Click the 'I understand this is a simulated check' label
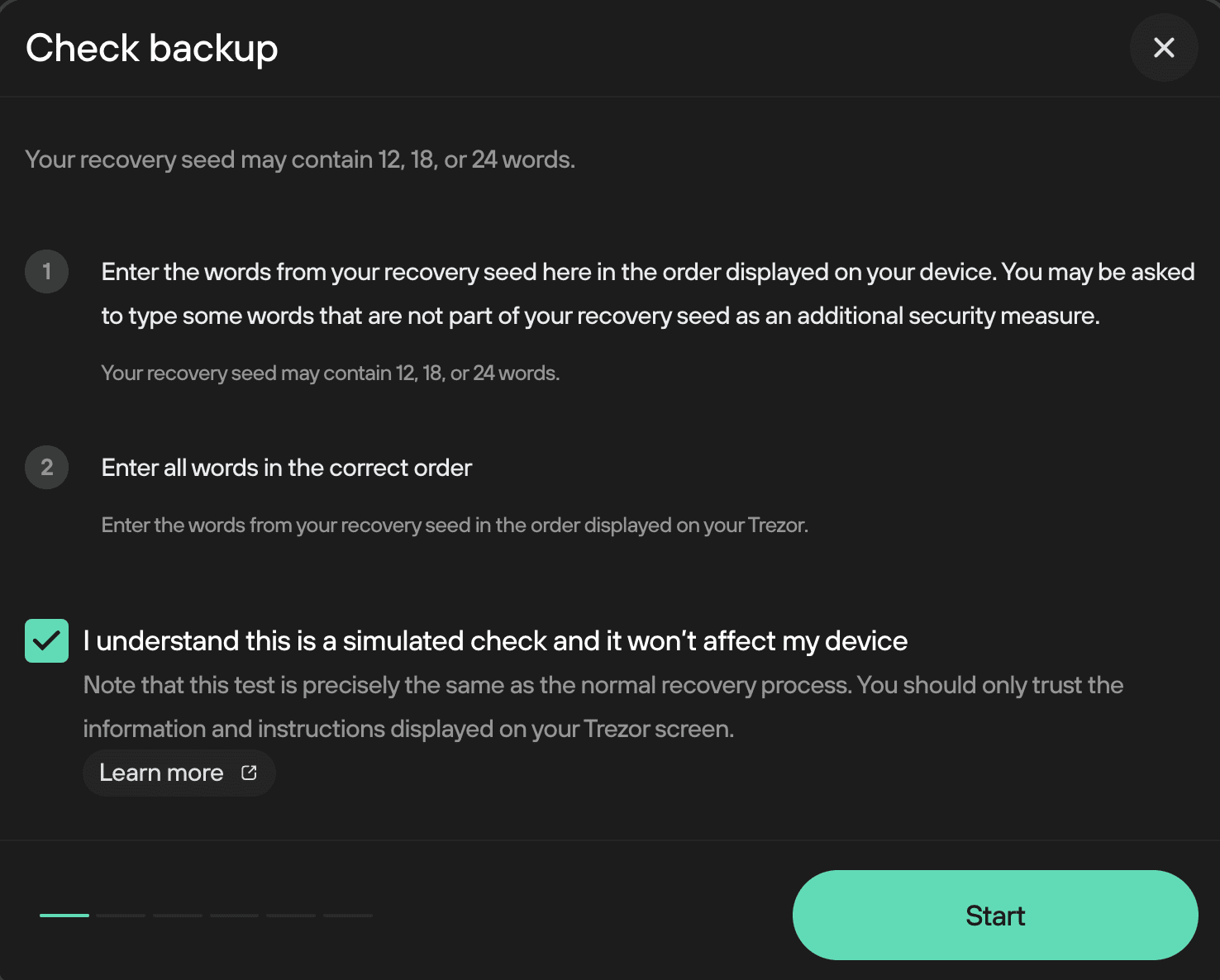1220x980 pixels. [x=495, y=640]
